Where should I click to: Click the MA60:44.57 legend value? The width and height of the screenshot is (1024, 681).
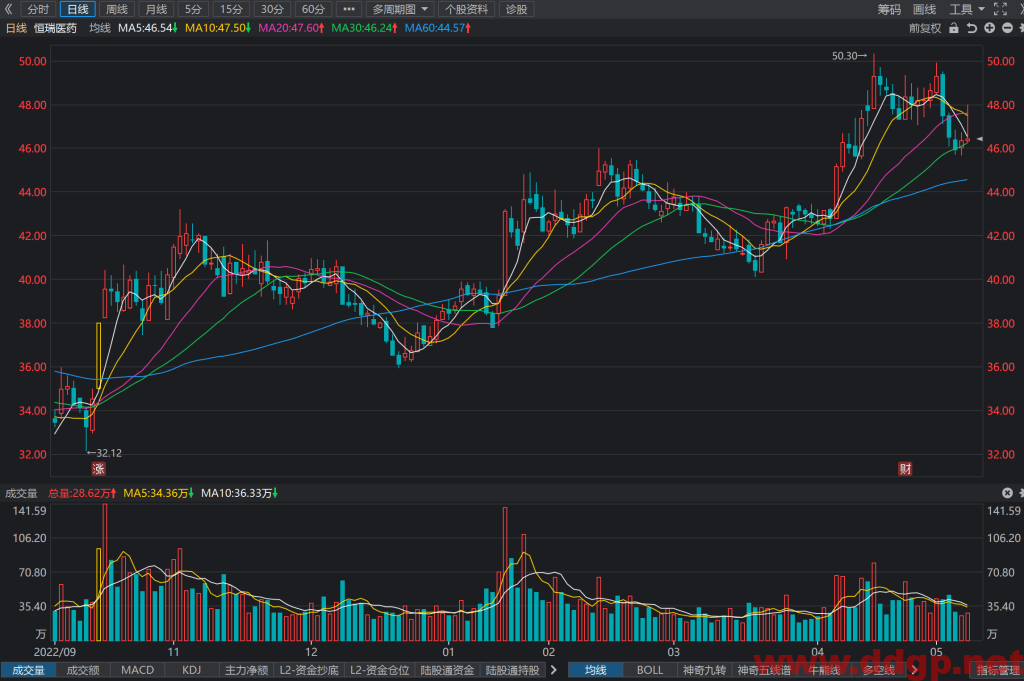tap(437, 28)
